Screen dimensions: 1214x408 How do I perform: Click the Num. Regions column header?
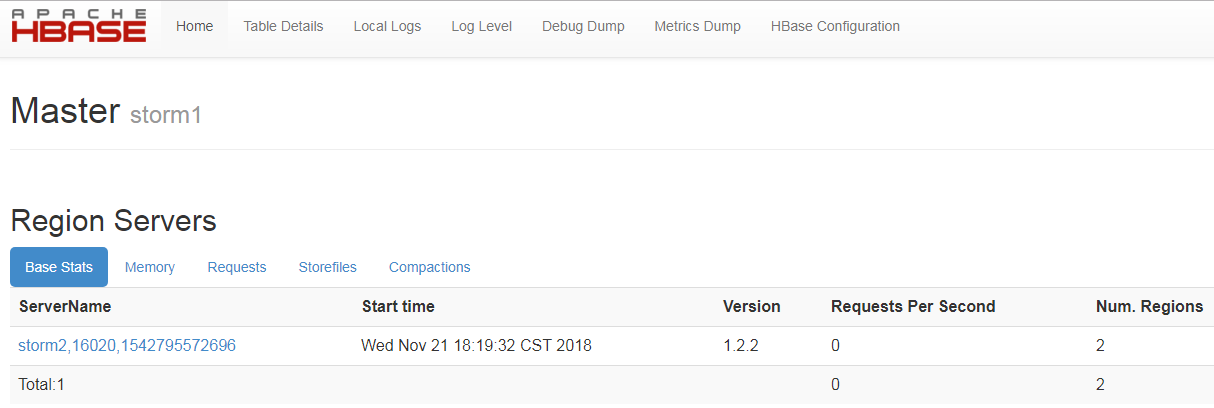coord(1149,307)
